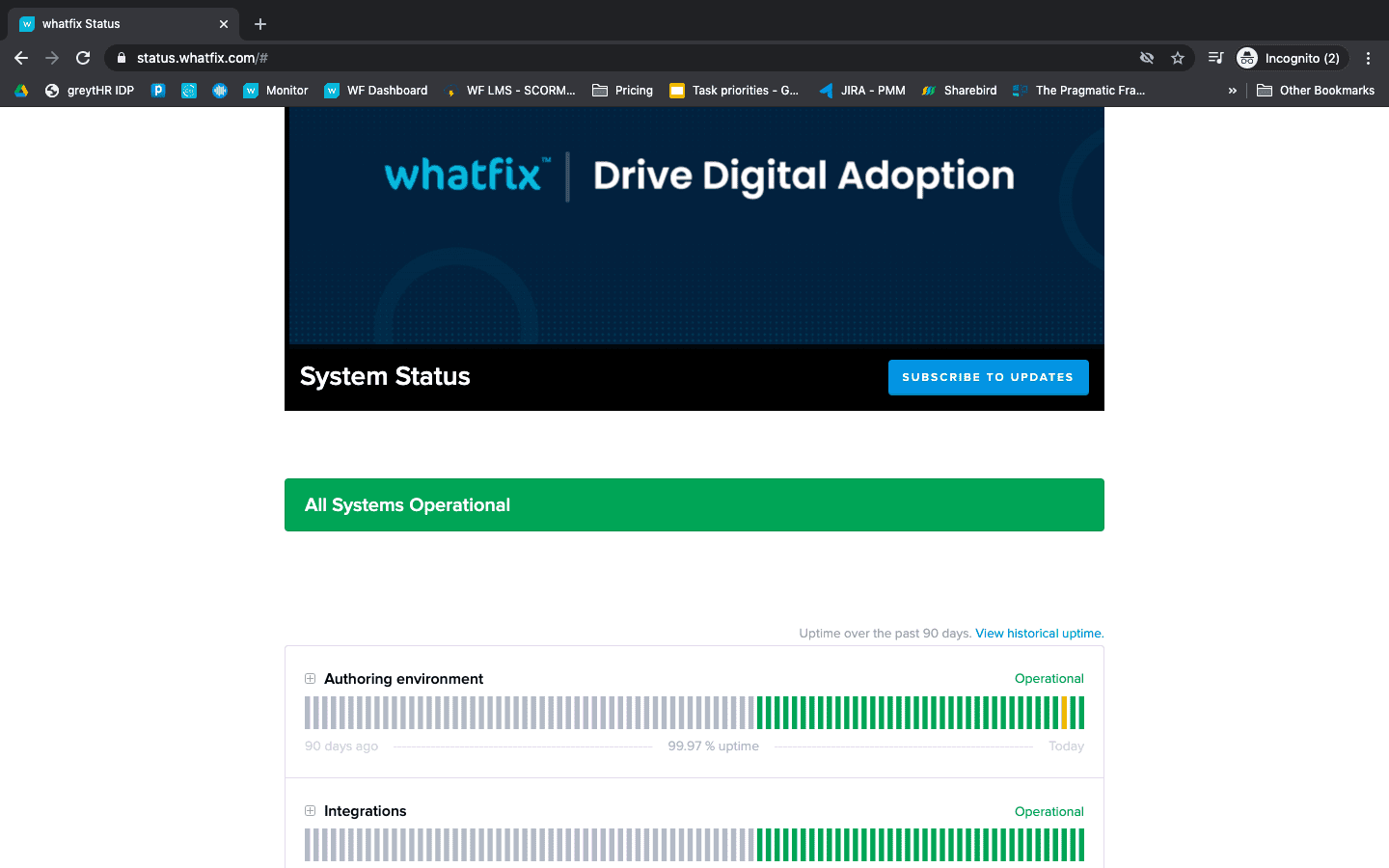This screenshot has height=868, width=1389.
Task: Open the Incognito (2) profile indicator
Action: tap(1292, 58)
